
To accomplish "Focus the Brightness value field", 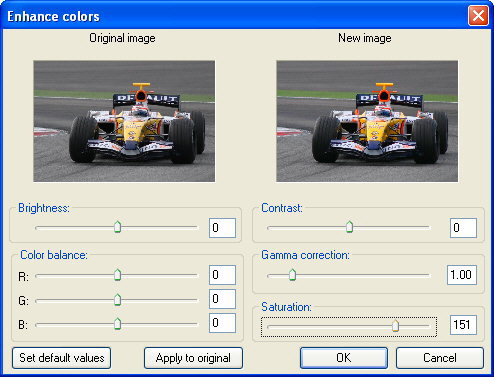I will 222,228.
